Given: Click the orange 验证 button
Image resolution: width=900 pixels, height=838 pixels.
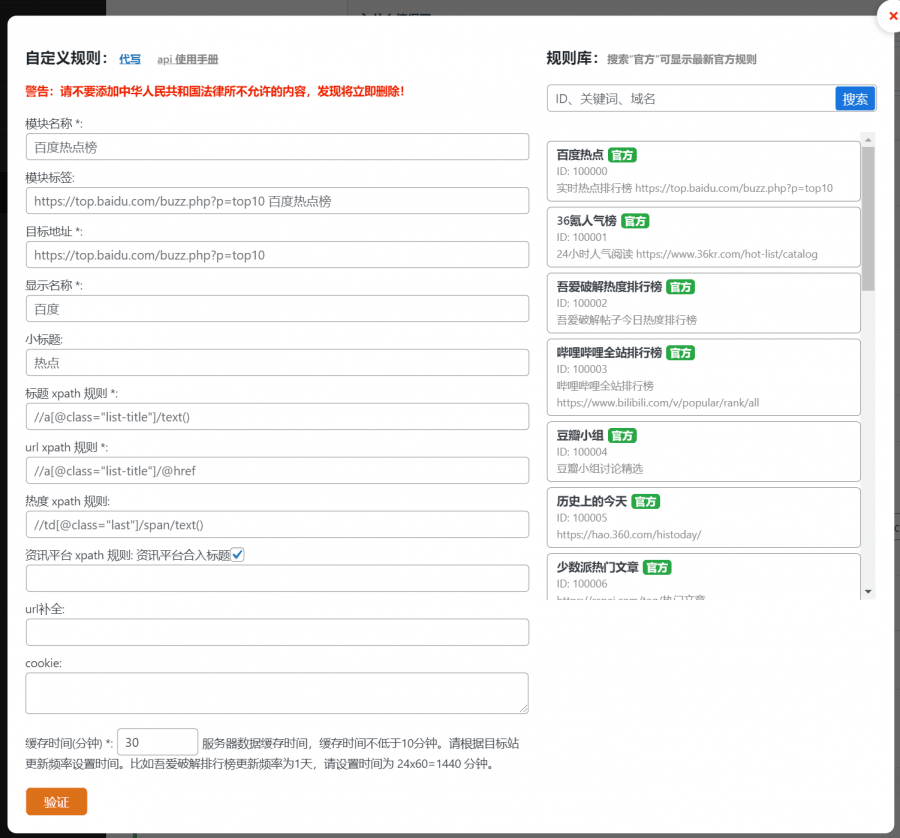Looking at the screenshot, I should click(x=56, y=801).
